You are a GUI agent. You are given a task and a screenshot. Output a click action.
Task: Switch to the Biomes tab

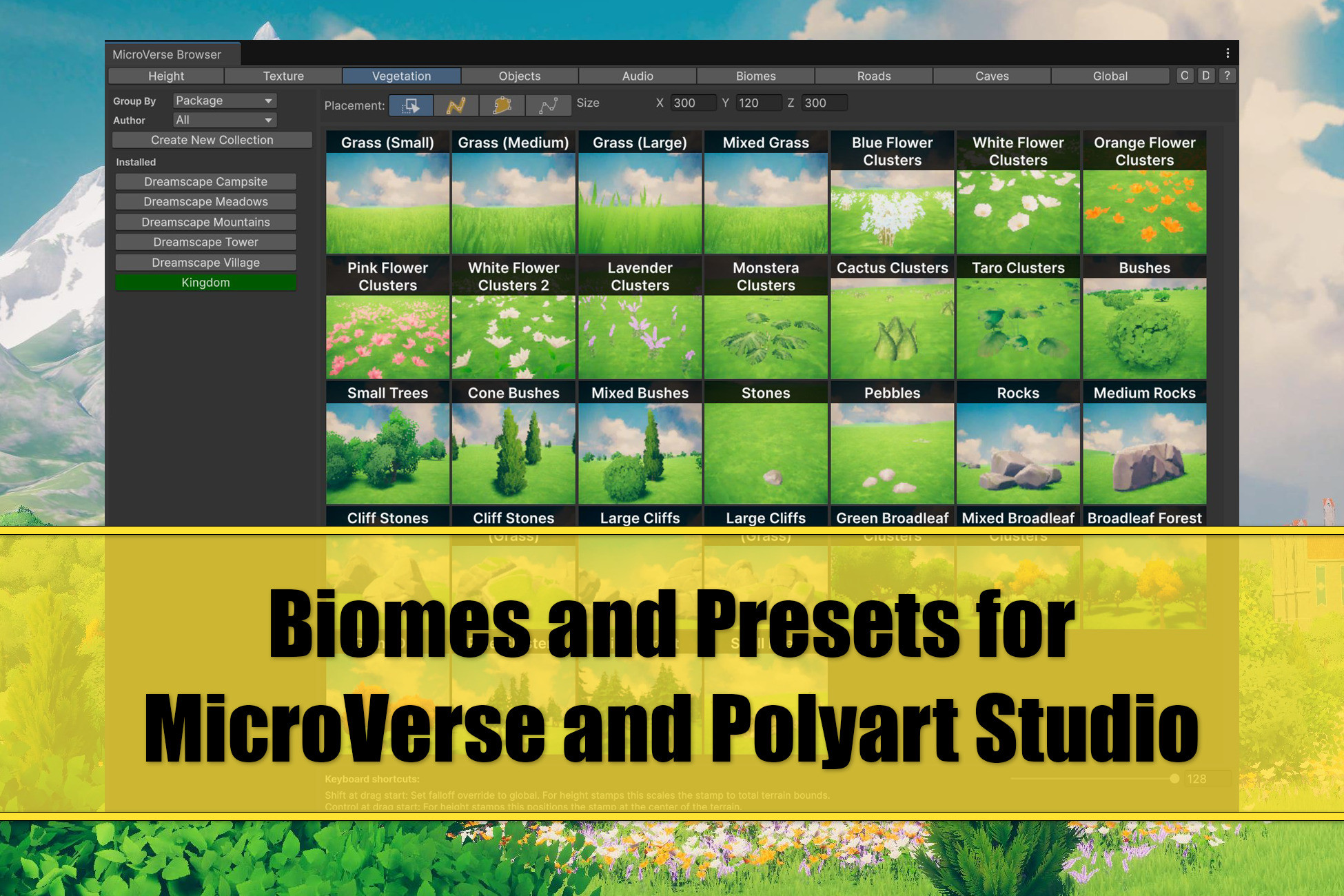pos(755,76)
